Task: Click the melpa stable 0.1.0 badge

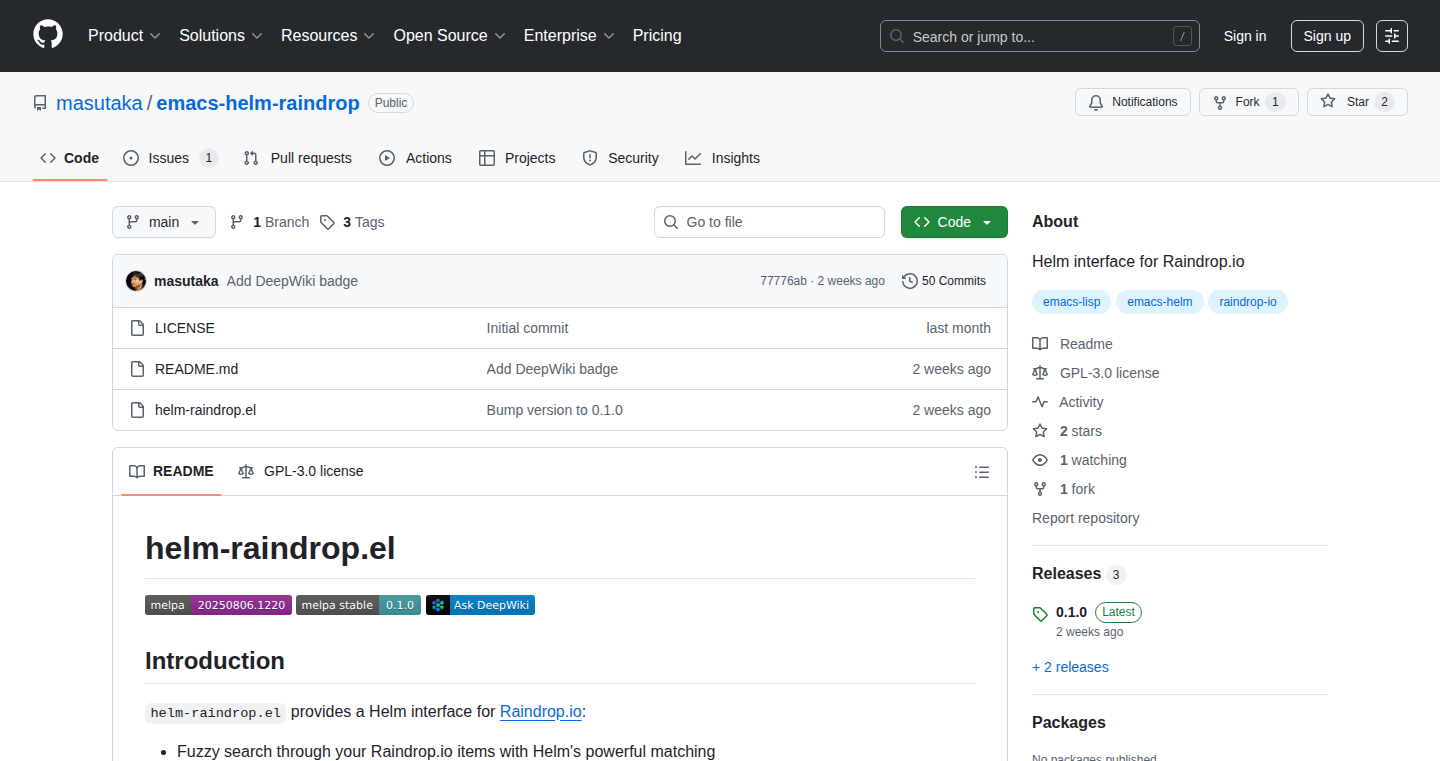Action: point(358,605)
